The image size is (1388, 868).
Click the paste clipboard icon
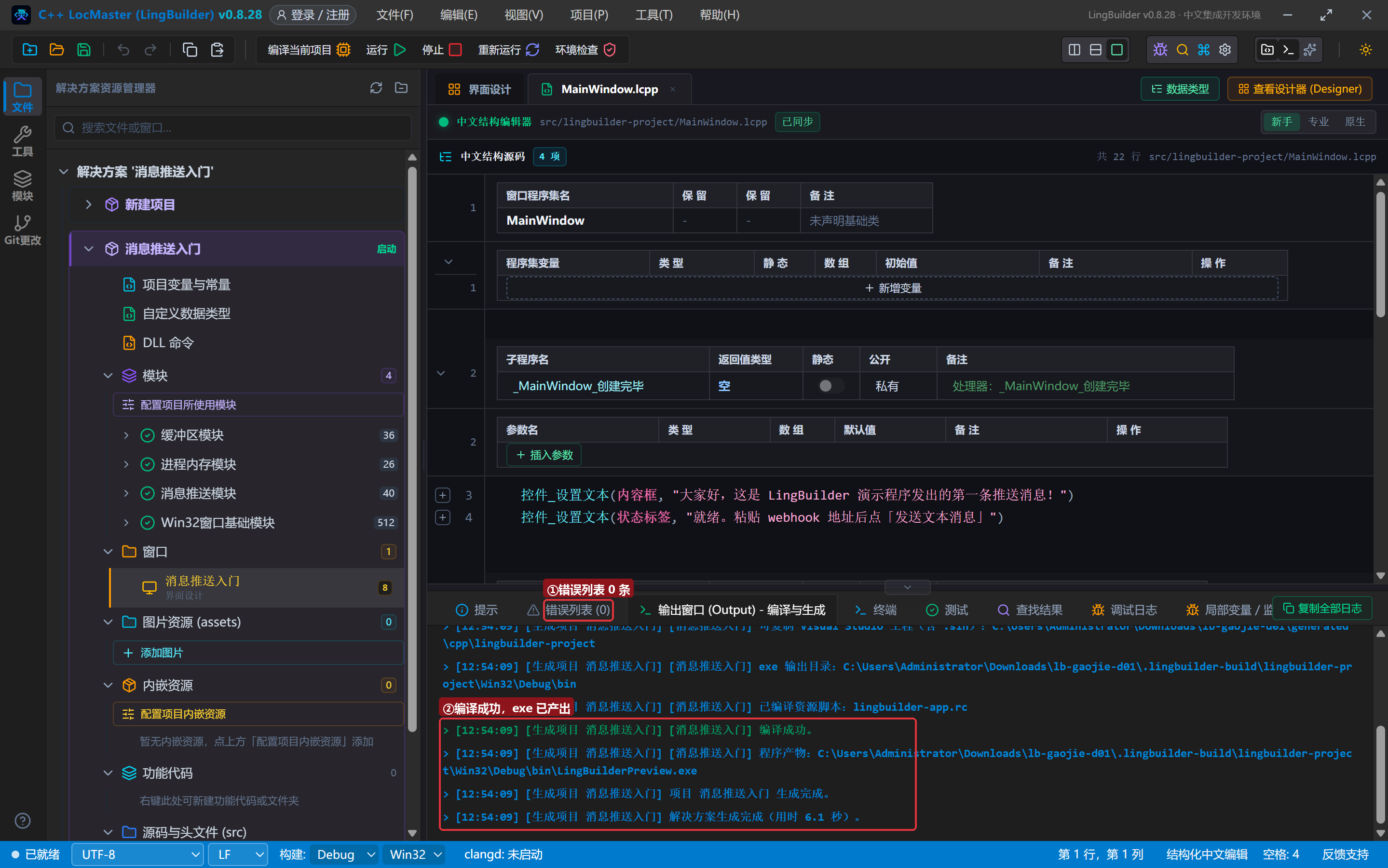point(217,50)
